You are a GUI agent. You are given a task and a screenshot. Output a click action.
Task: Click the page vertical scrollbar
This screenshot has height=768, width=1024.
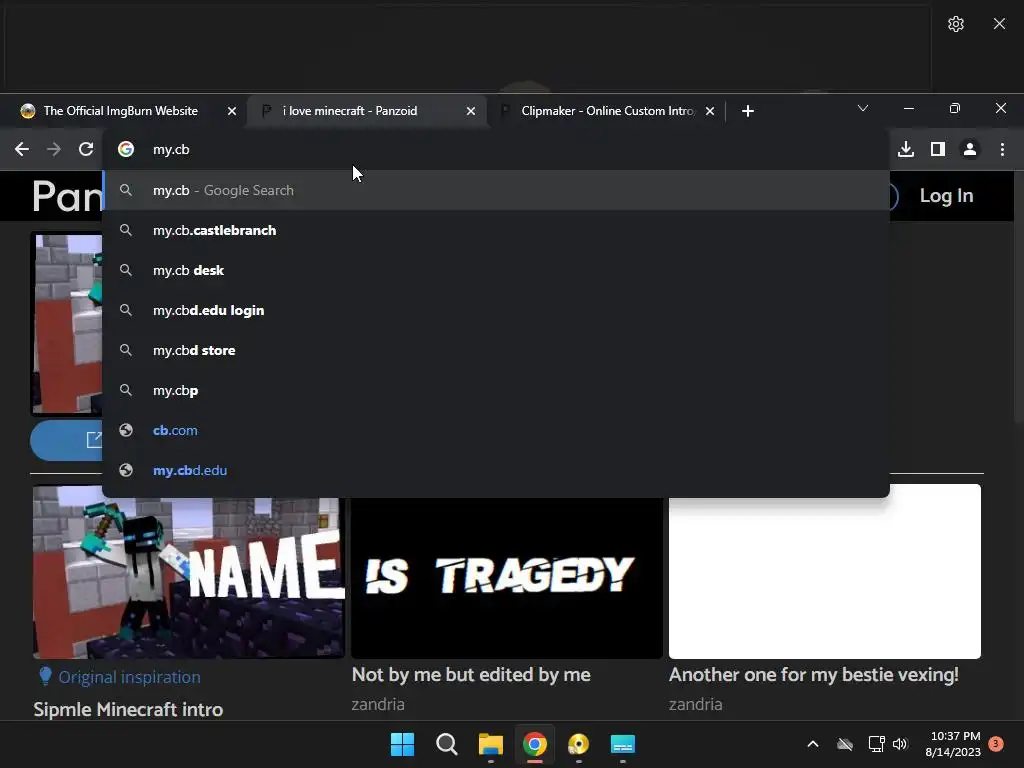point(1019,300)
